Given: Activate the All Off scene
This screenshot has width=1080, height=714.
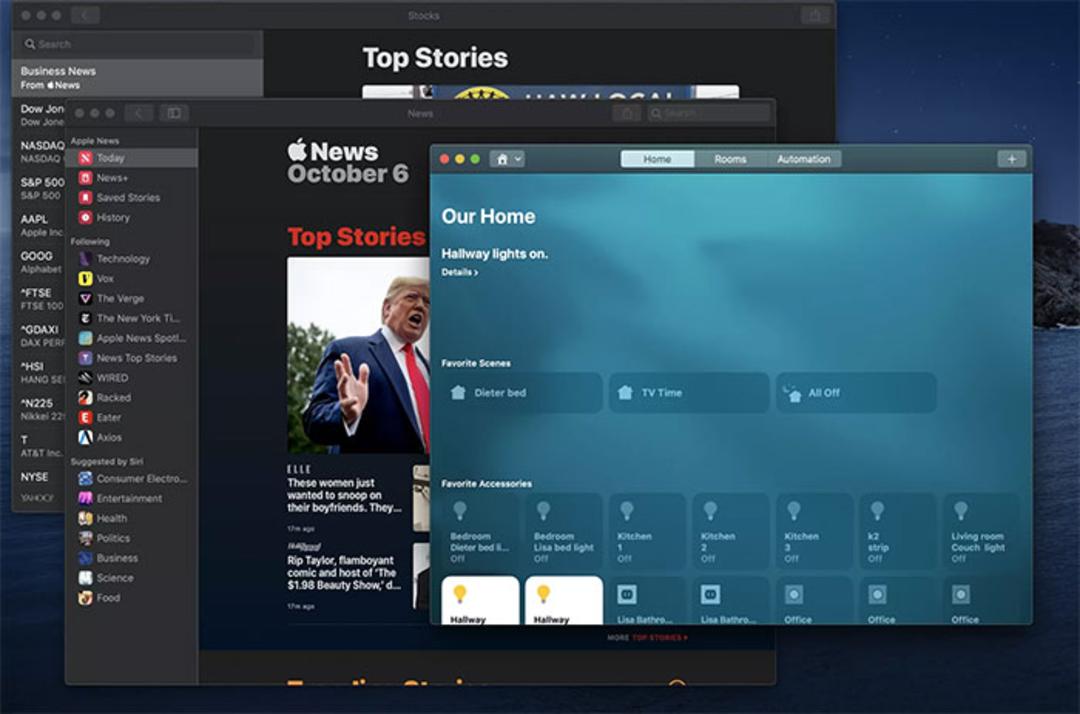Looking at the screenshot, I should (x=856, y=392).
